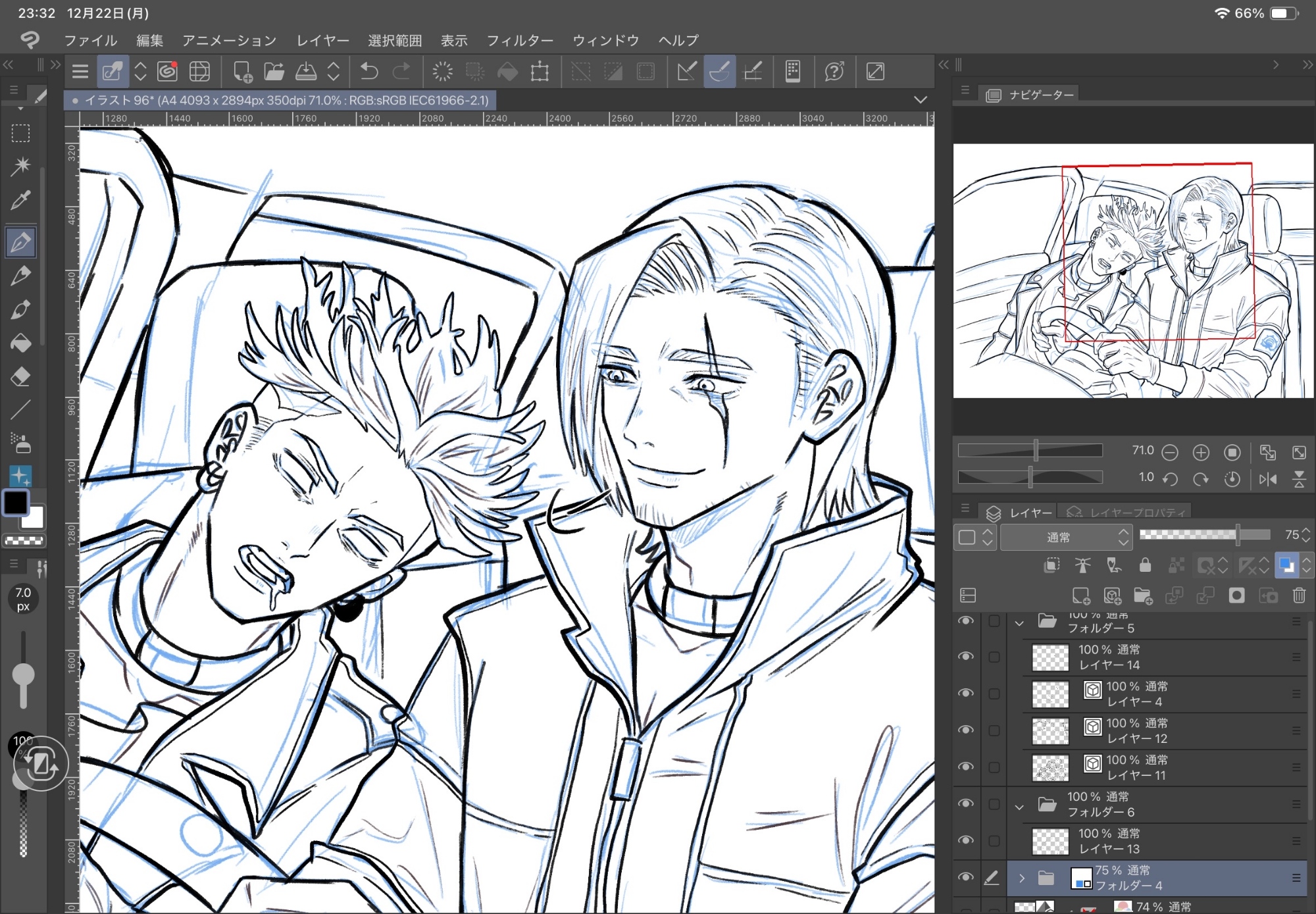This screenshot has height=914, width=1316.
Task: Open the レイヤー menu in menu bar
Action: [322, 41]
